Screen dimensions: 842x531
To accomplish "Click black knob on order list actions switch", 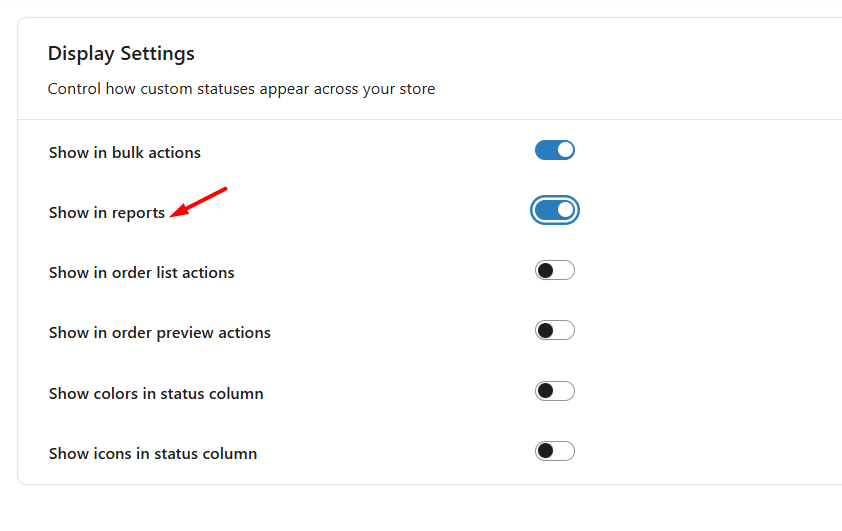I will 546,270.
